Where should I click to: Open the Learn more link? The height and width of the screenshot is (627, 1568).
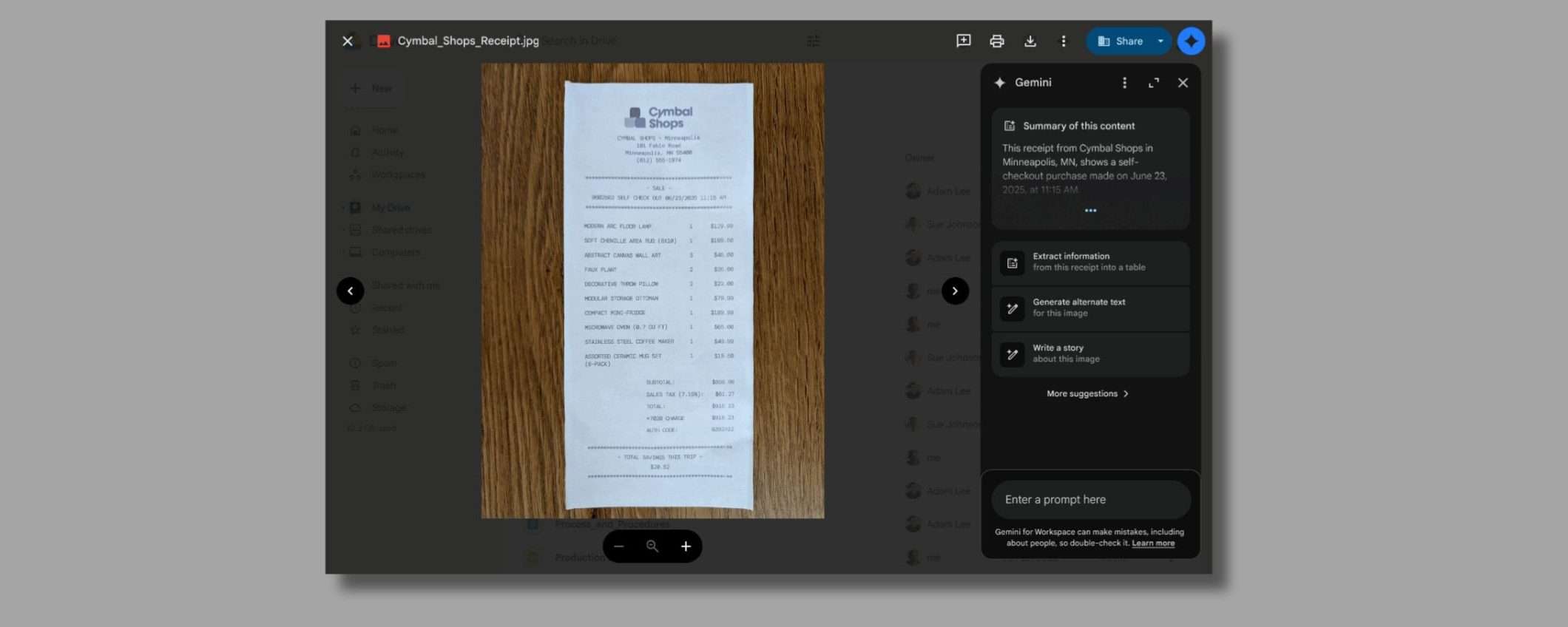(1152, 543)
